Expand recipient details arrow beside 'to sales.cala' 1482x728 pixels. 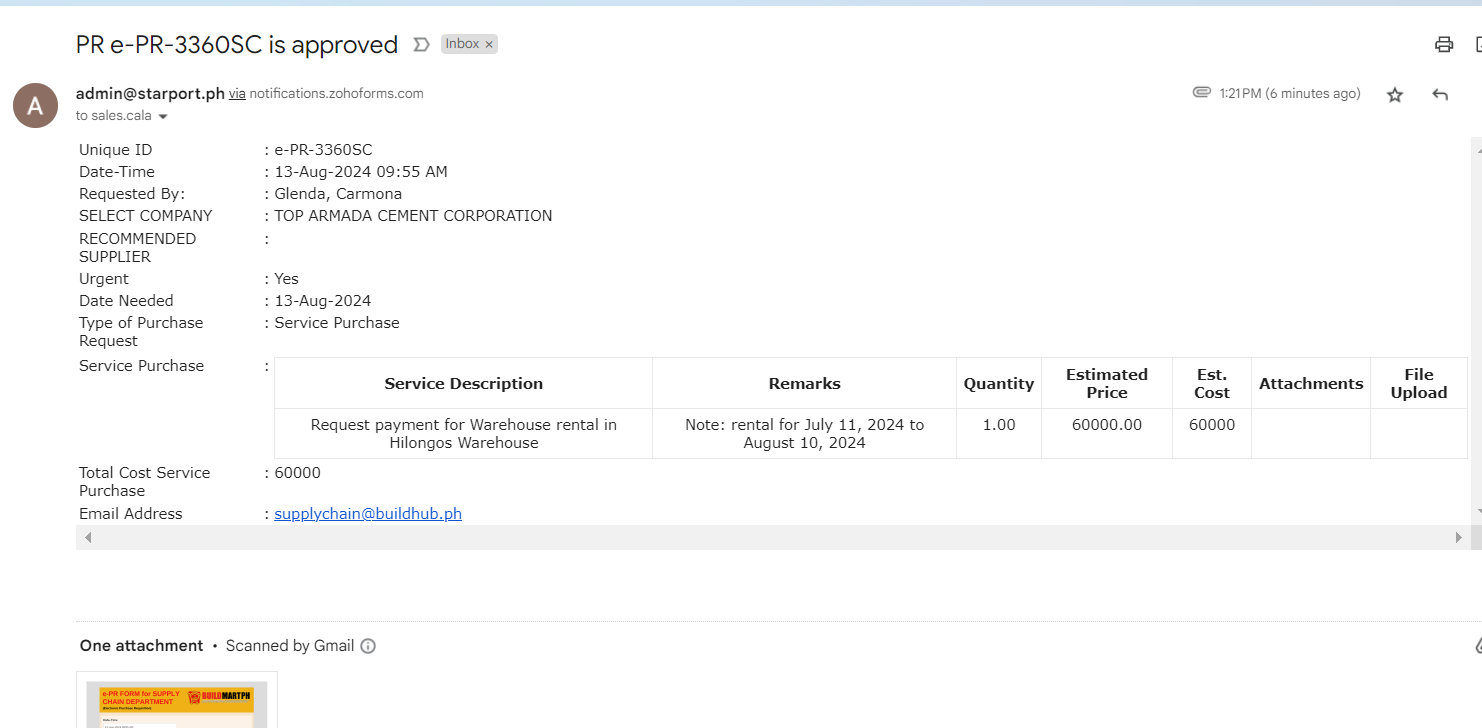point(163,117)
